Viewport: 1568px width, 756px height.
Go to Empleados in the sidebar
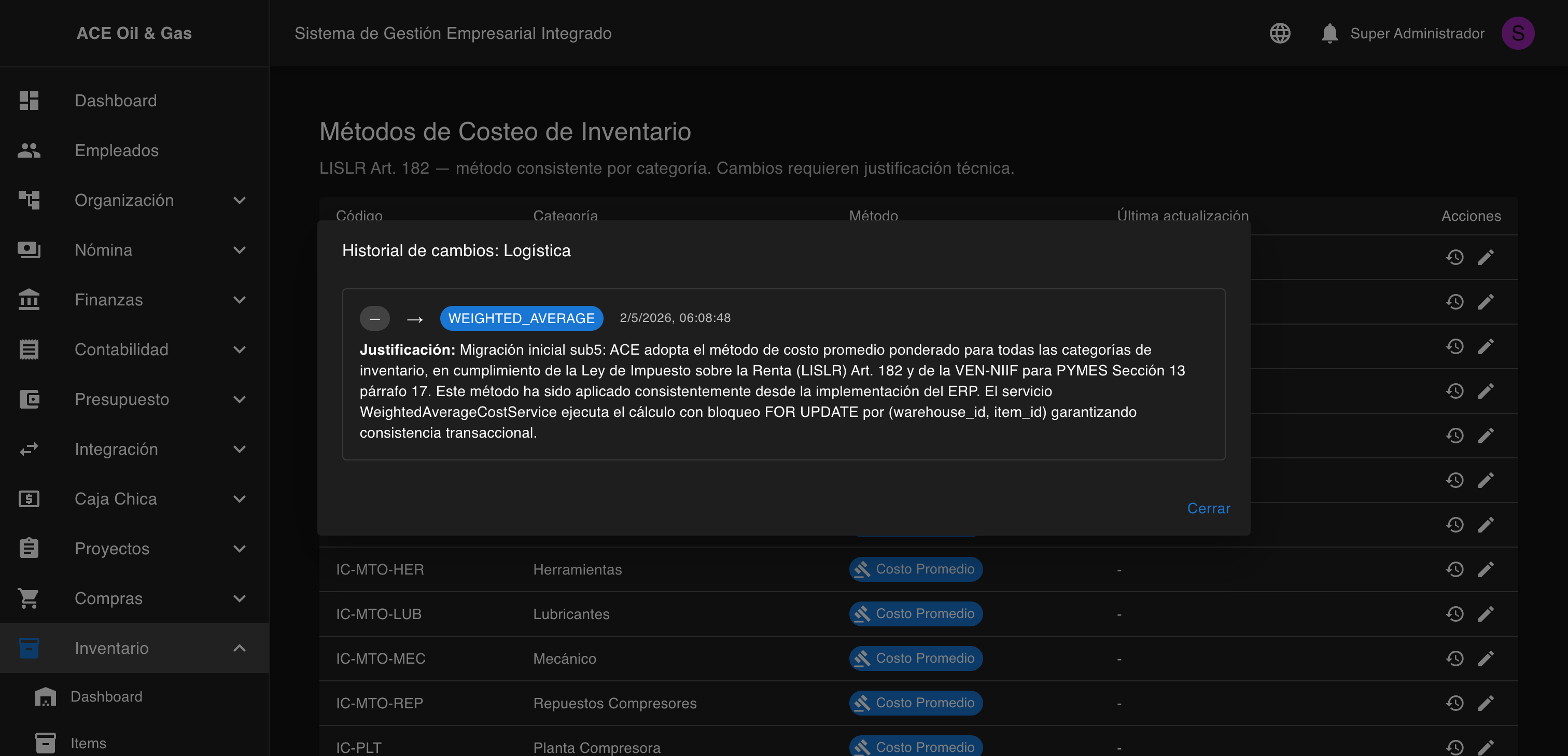[134, 150]
